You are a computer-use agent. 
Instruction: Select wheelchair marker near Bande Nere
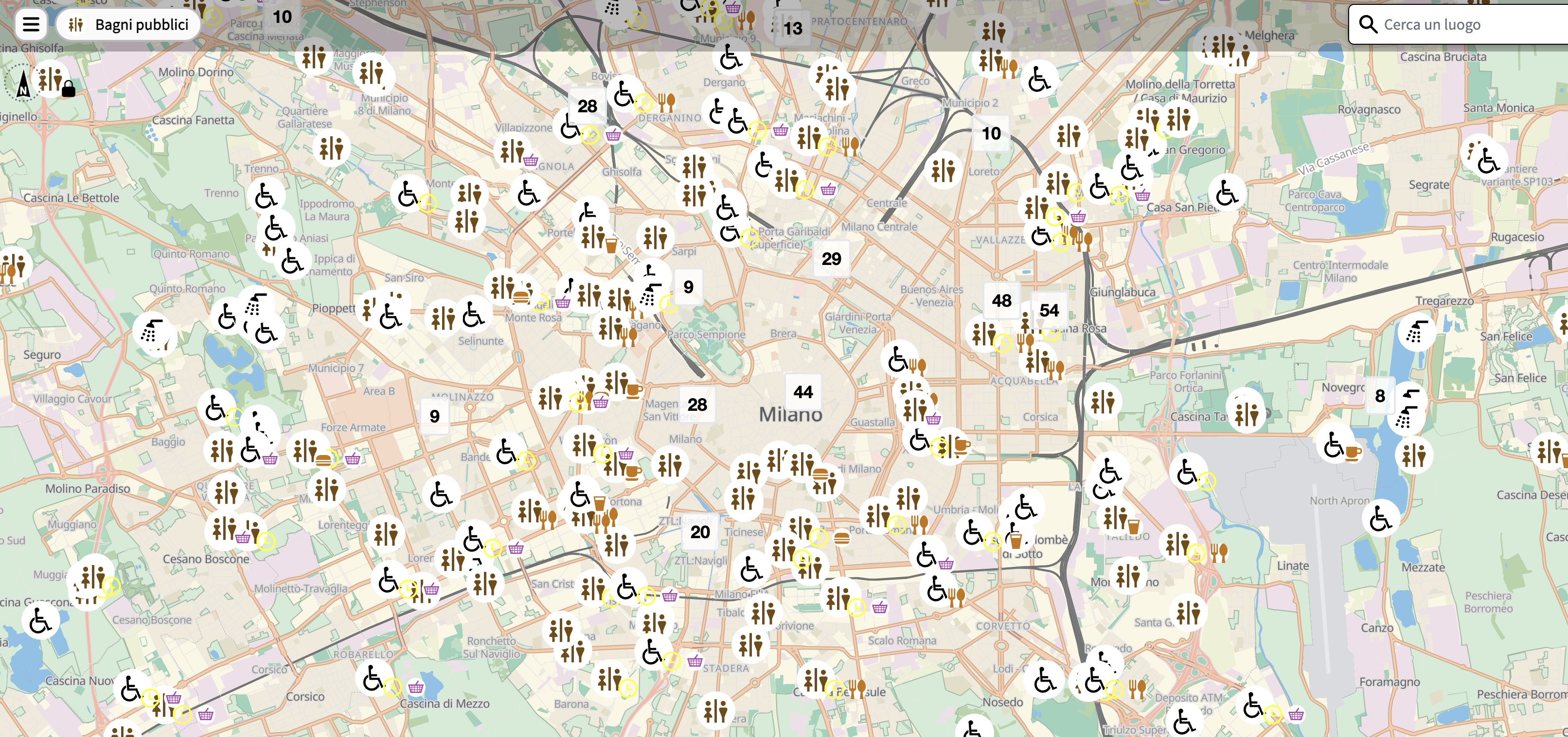506,452
